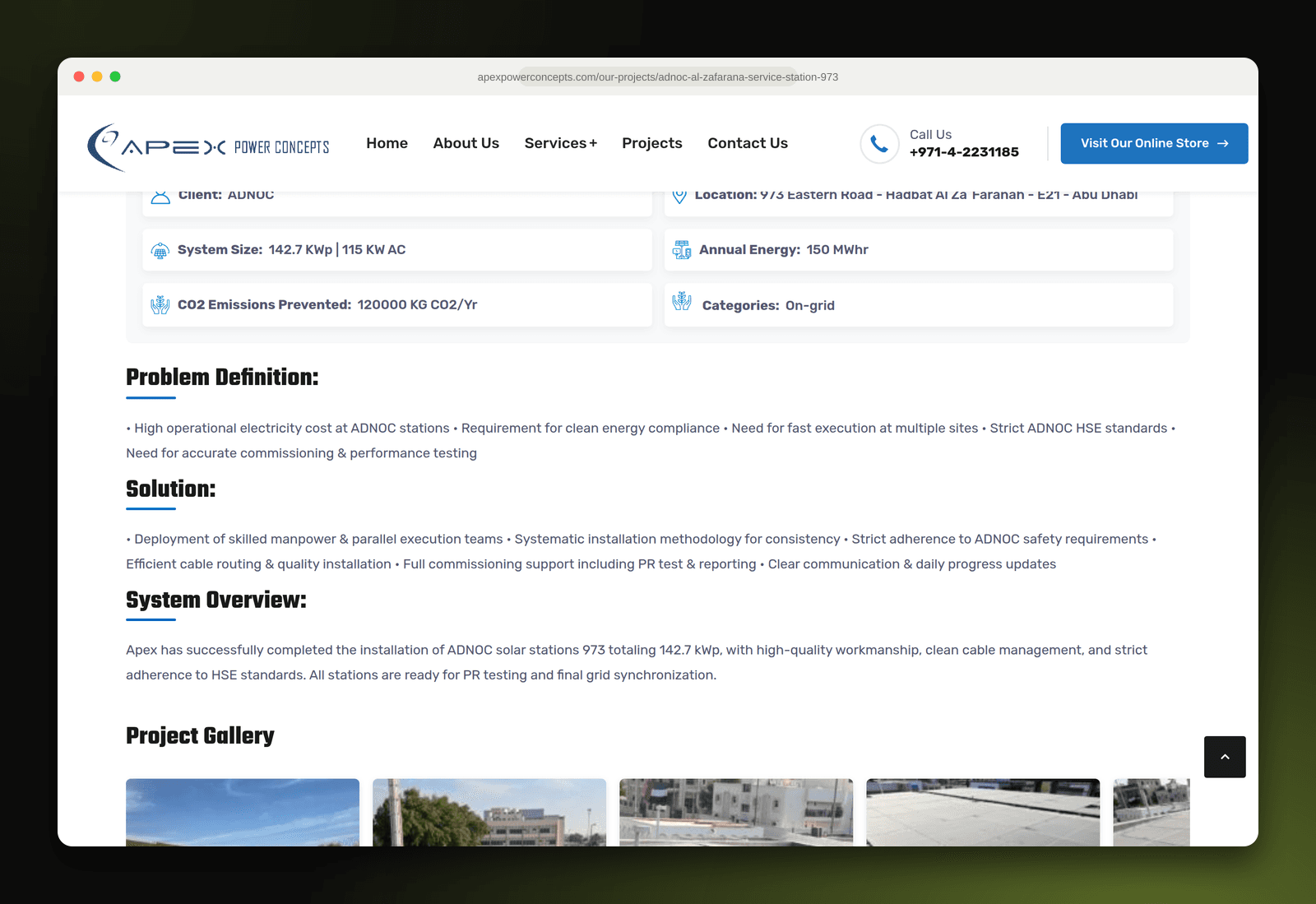
Task: Click the 150 MWhr annual energy value
Action: pos(837,250)
